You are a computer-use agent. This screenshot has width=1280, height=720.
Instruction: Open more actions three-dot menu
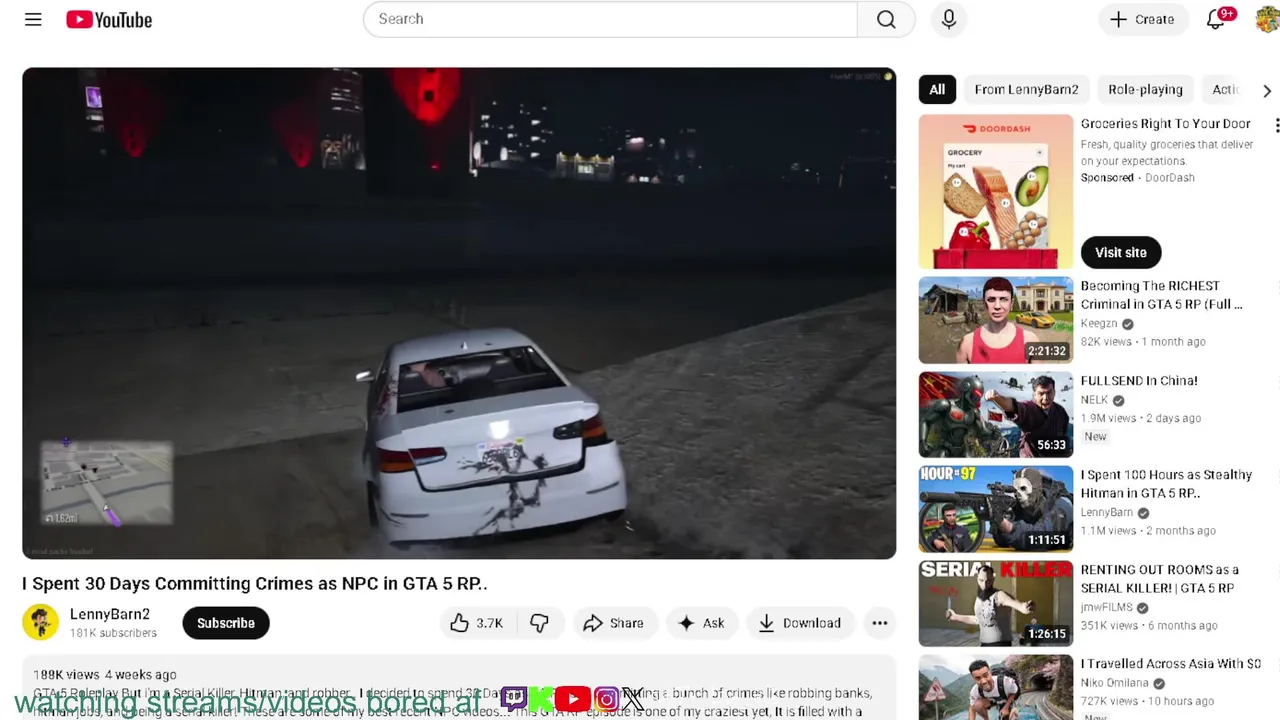click(x=879, y=623)
